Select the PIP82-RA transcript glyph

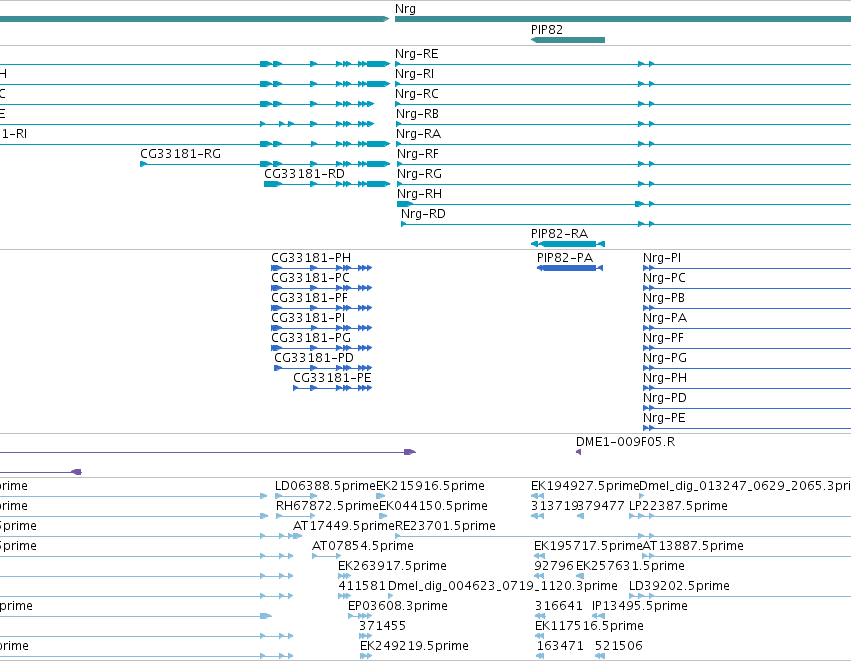pos(568,244)
